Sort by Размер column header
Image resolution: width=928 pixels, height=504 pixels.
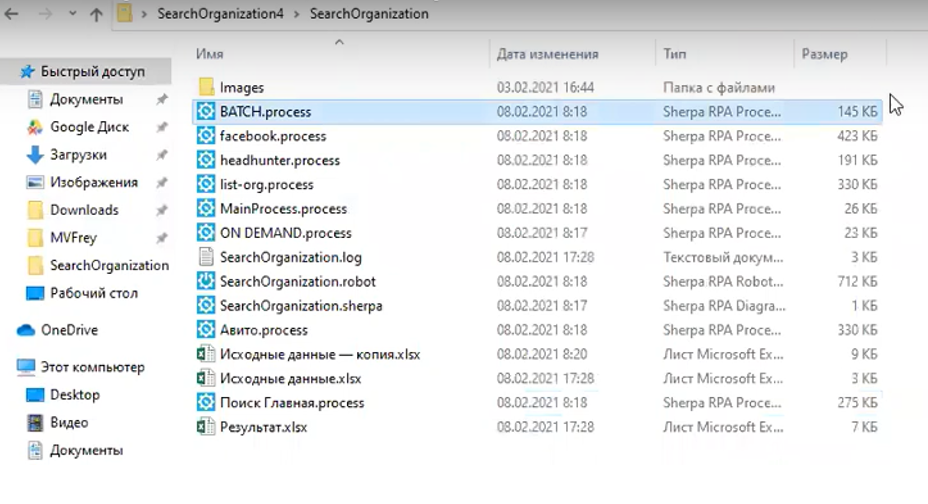coord(823,54)
